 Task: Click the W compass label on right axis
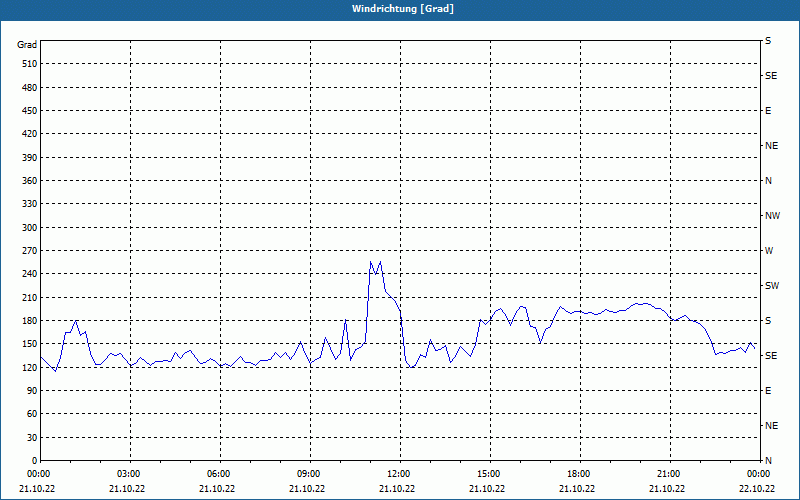(769, 251)
